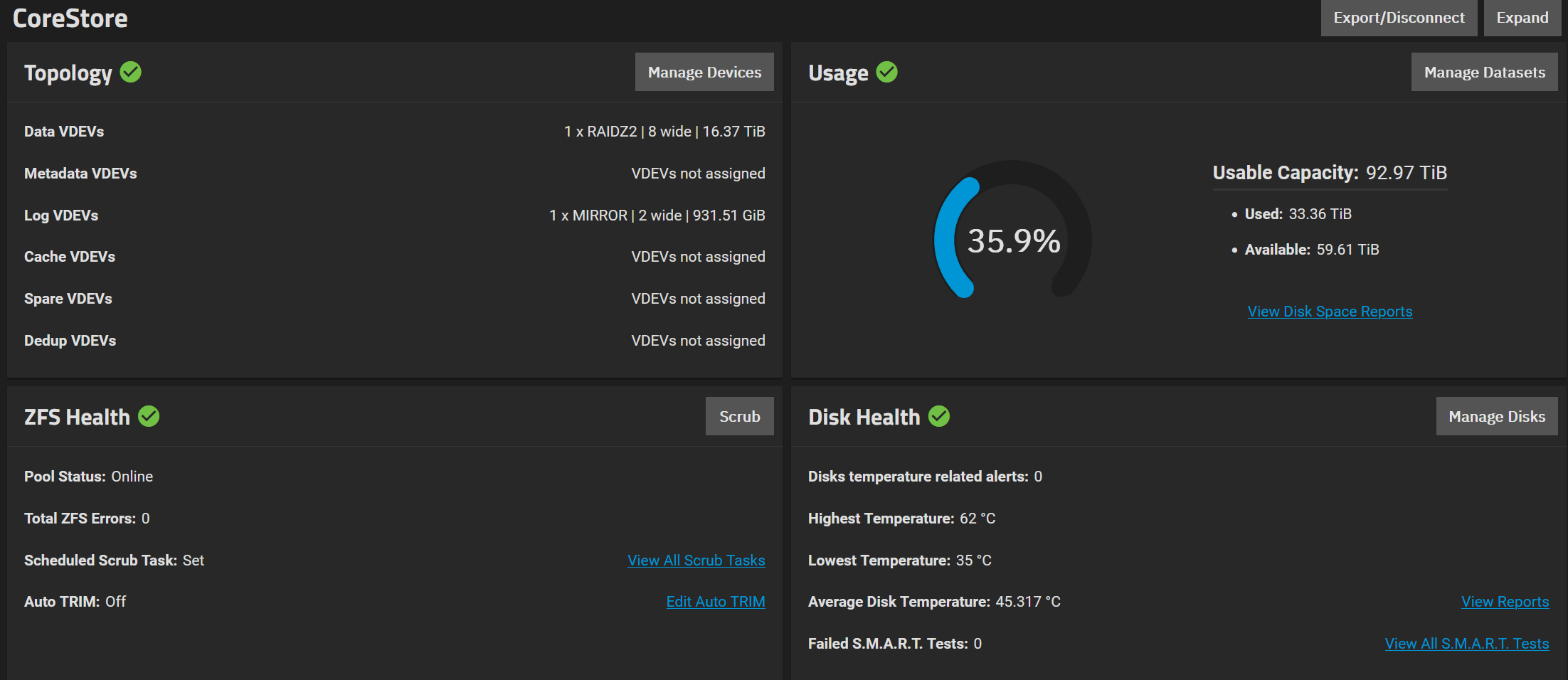The width and height of the screenshot is (1568, 680).
Task: Expand the CoreStore pool dashboard view
Action: point(1522,18)
